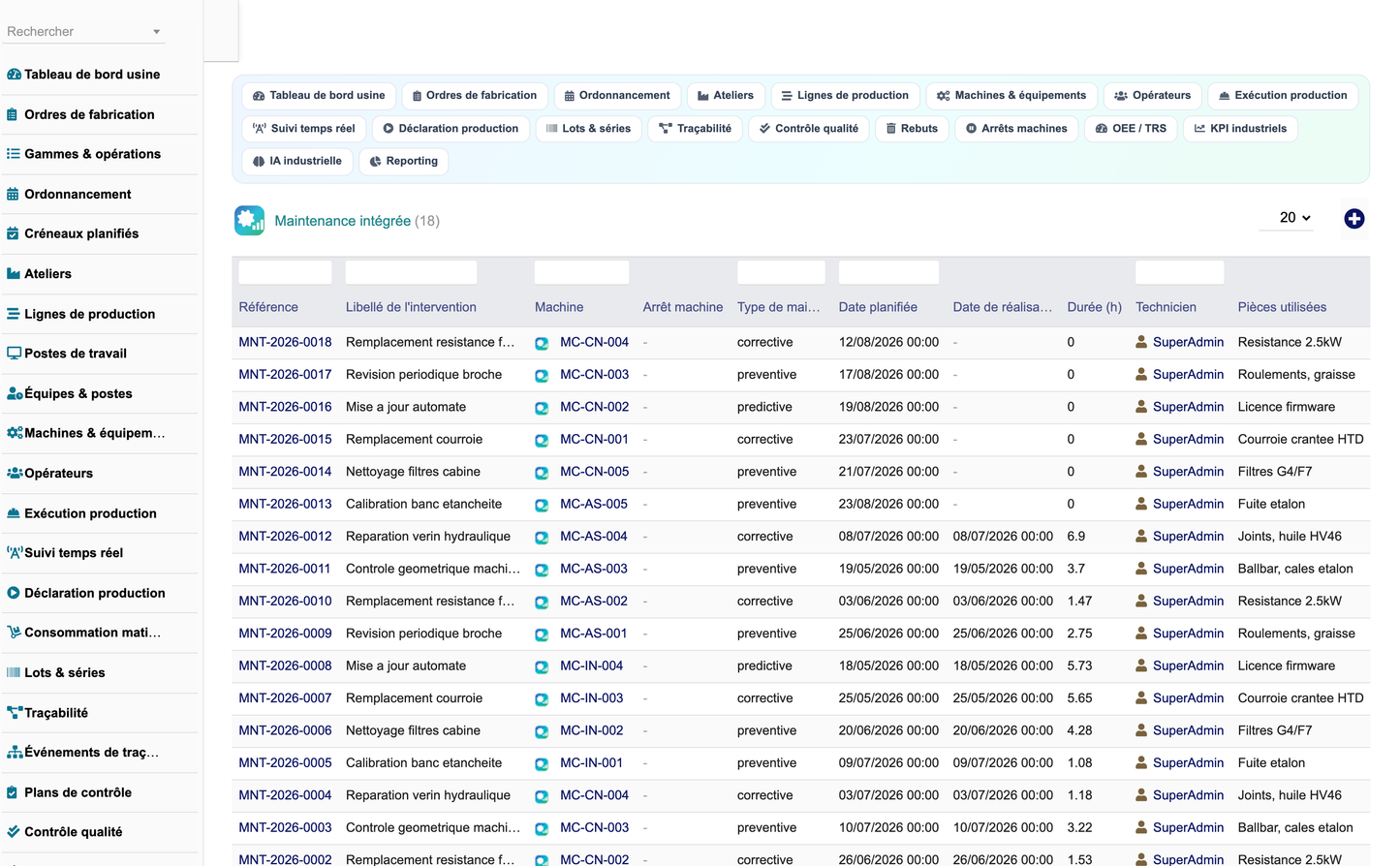Viewport: 1400px width, 866px height.
Task: Click 'Nettoyage filtres cabine' in MNT-2026-0014 row
Action: [x=413, y=472]
